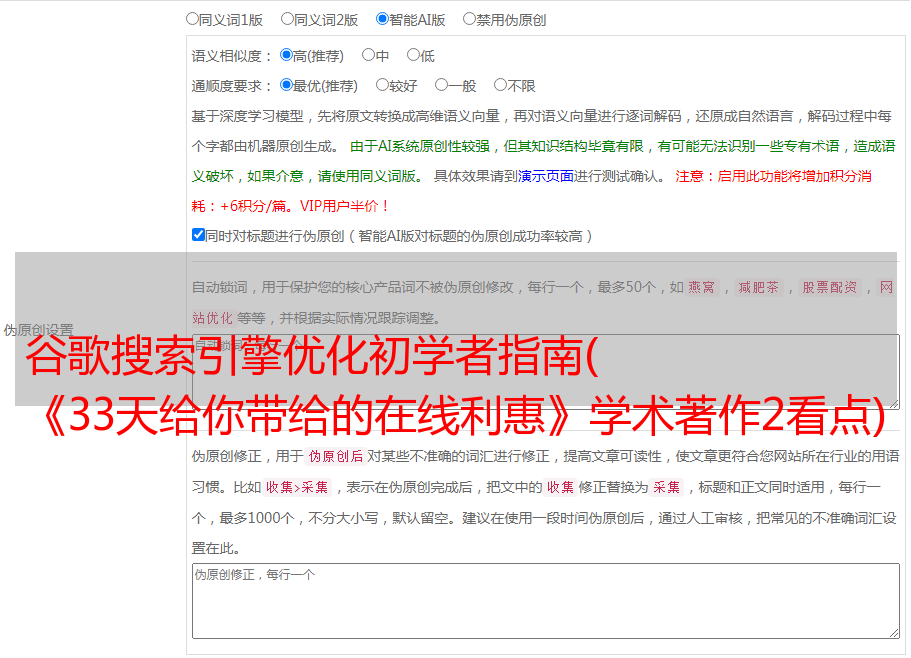Screen dimensions: 911x658
Task: Click inside the 伪原创修正 textarea
Action: [546, 601]
